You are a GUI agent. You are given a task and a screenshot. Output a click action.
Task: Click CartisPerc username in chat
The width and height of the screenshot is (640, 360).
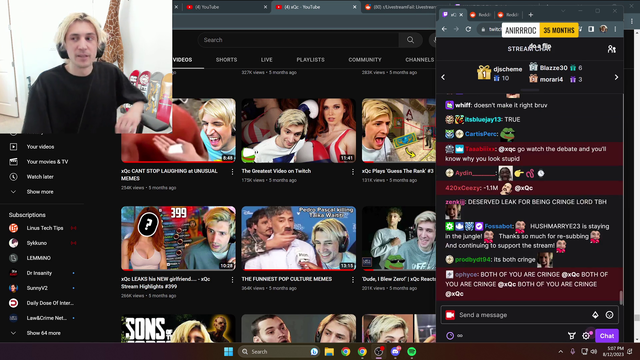[x=481, y=134]
